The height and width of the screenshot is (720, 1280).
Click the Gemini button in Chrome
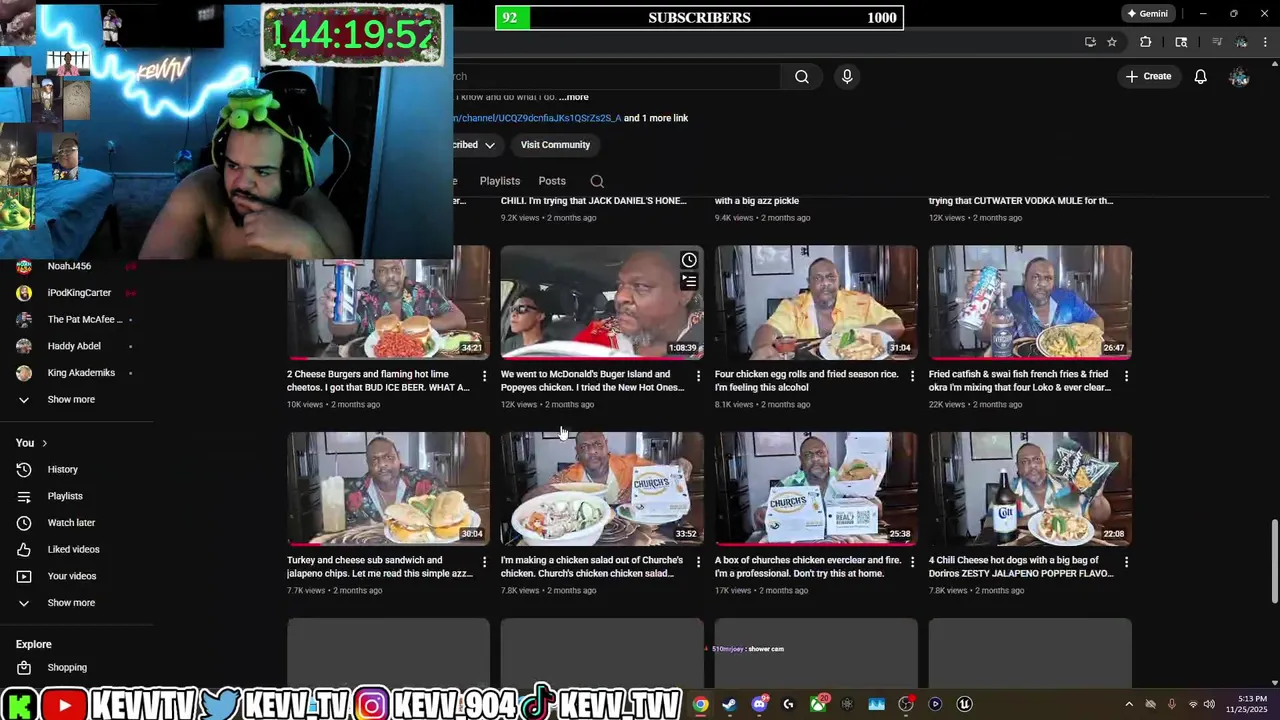[1147, 14]
